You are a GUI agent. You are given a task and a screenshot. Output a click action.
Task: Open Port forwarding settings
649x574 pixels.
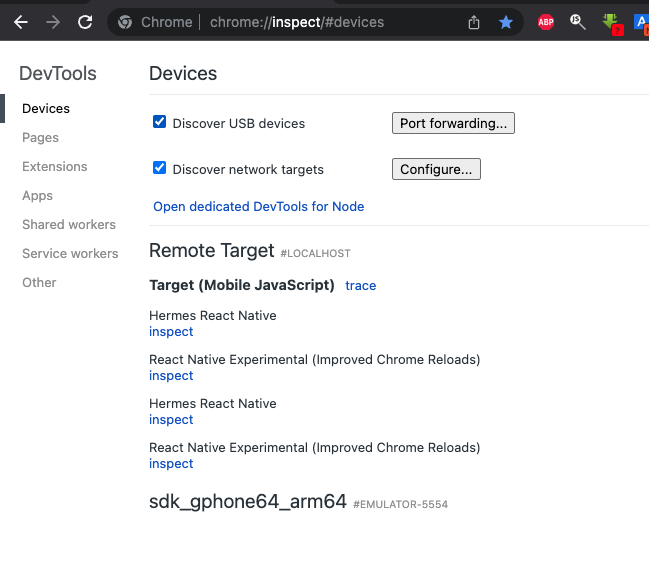point(453,123)
